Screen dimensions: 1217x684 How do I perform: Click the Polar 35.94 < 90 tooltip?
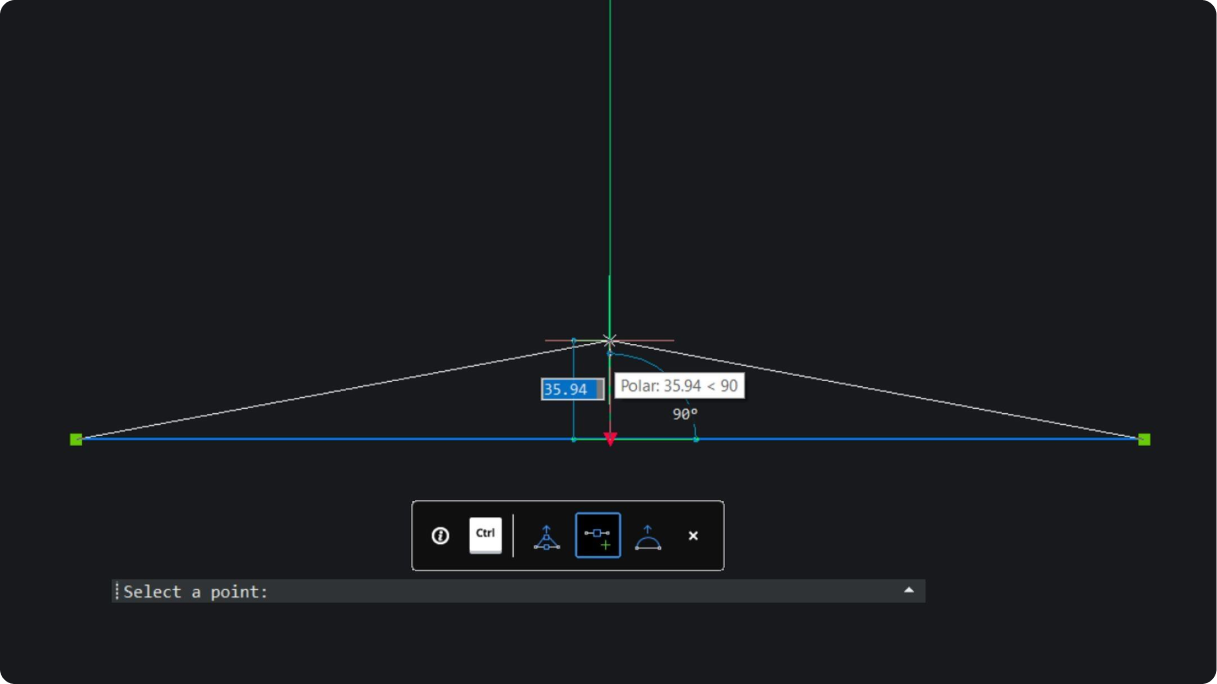tap(679, 387)
